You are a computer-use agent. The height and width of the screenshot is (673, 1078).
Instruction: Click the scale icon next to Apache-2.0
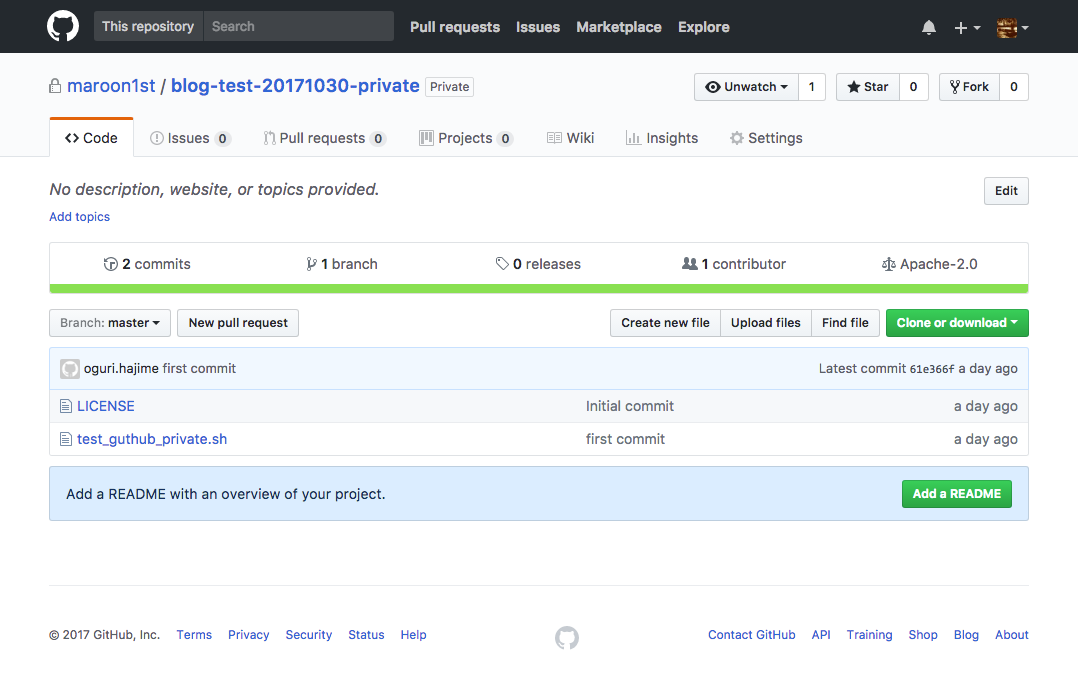pyautogui.click(x=889, y=263)
